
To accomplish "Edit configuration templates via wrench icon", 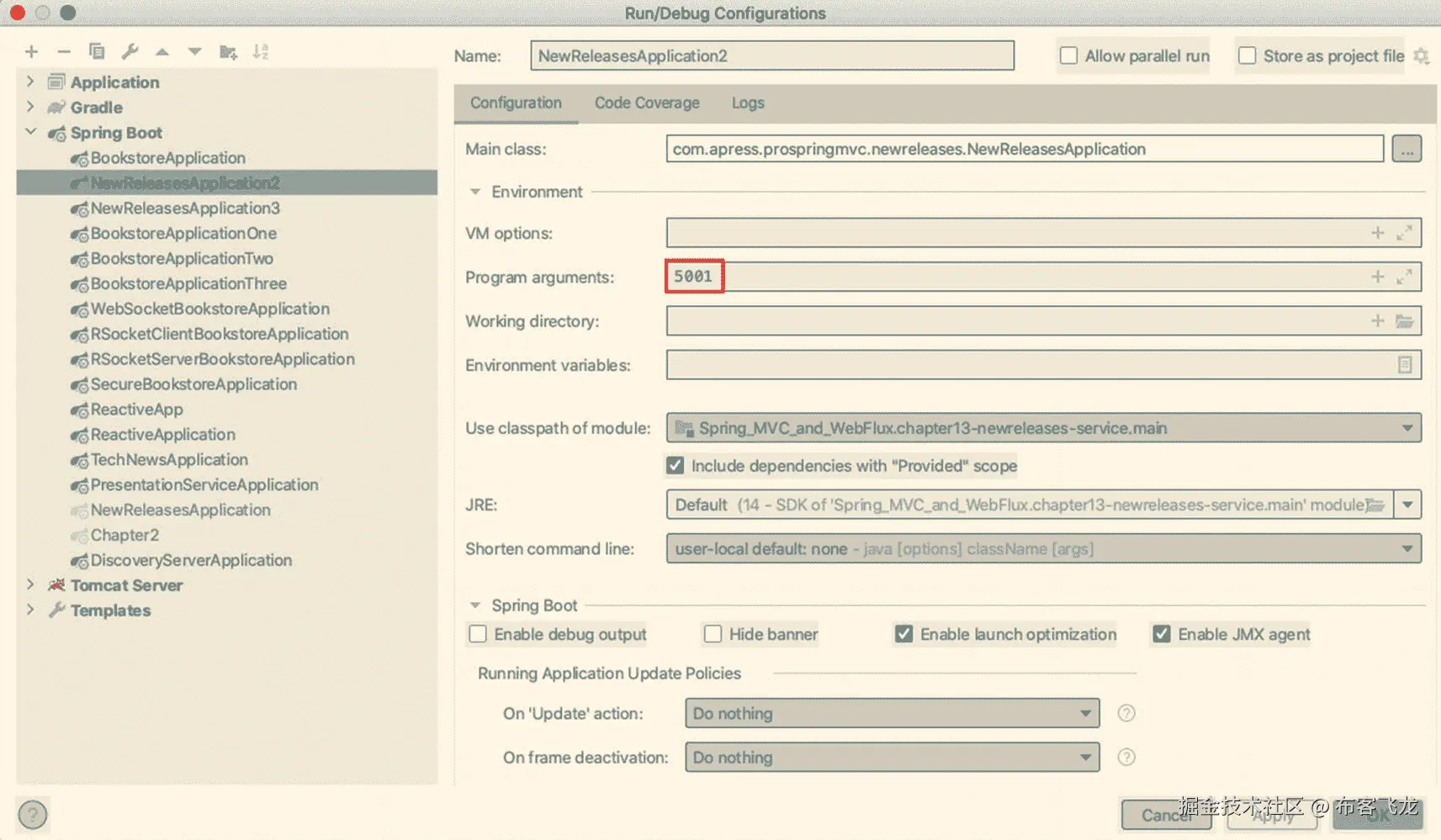I will click(129, 51).
